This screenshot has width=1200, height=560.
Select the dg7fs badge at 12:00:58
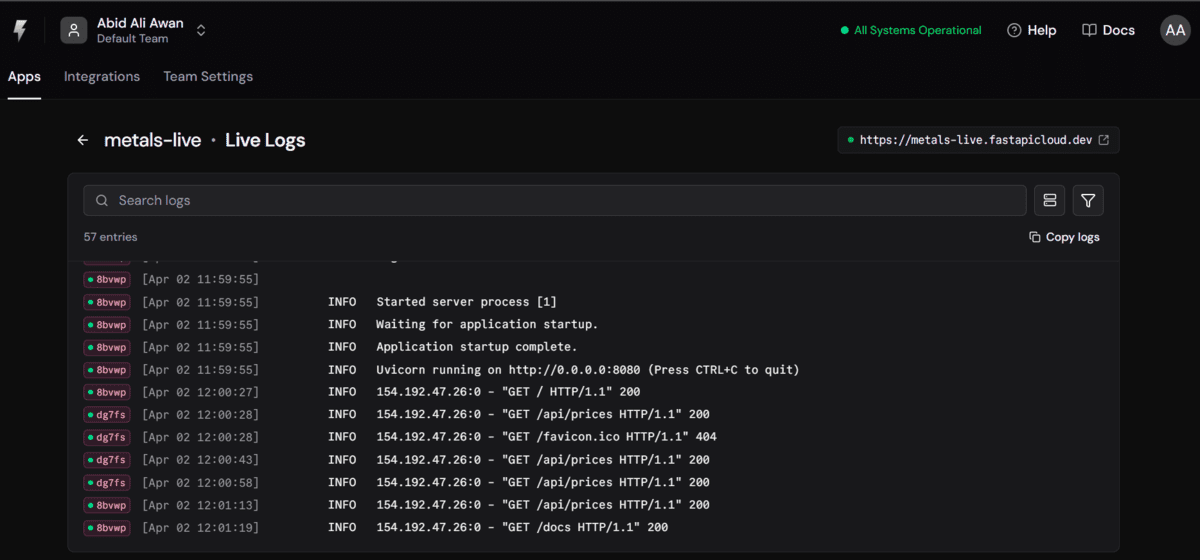pos(107,482)
